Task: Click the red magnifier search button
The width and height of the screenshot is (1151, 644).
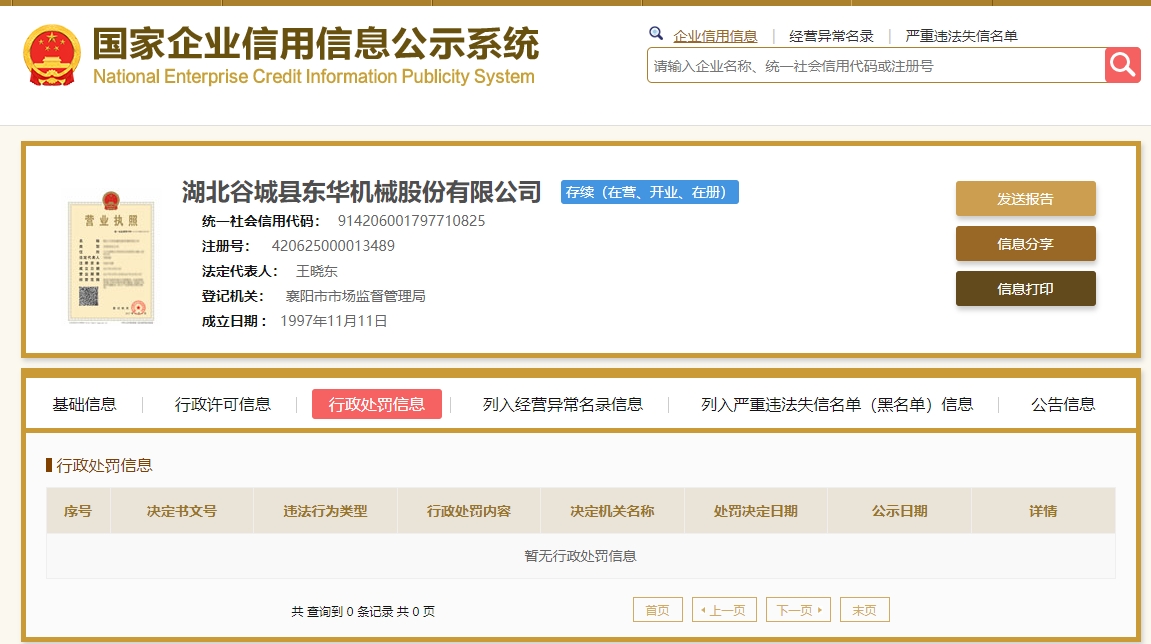Action: click(x=1122, y=65)
